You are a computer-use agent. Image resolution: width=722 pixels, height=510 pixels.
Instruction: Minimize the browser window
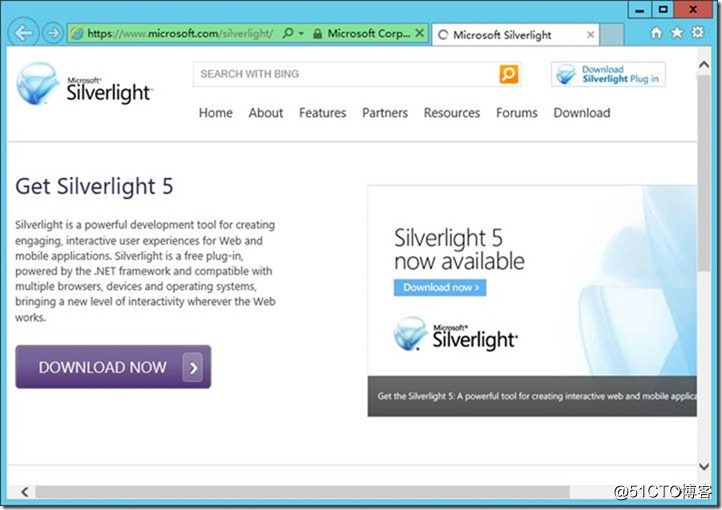click(x=640, y=10)
